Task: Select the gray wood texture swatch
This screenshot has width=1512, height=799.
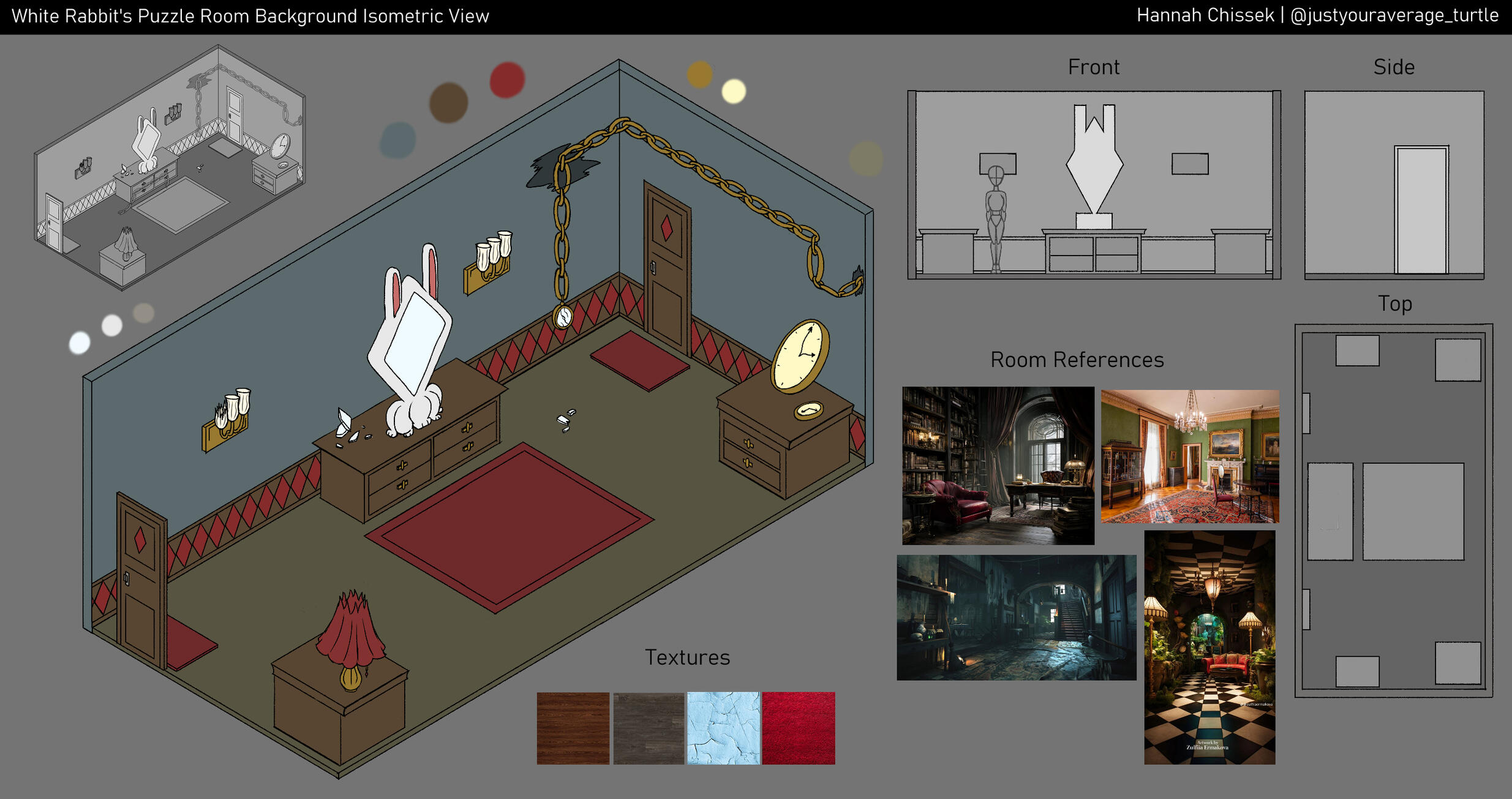Action: click(x=649, y=728)
